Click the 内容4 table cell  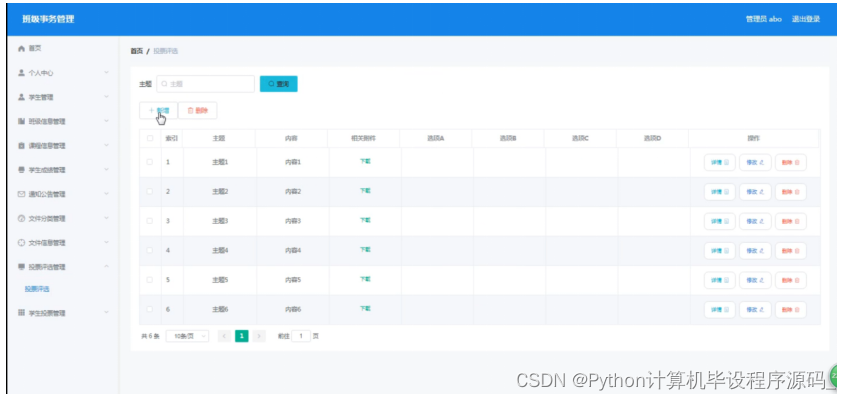[293, 251]
